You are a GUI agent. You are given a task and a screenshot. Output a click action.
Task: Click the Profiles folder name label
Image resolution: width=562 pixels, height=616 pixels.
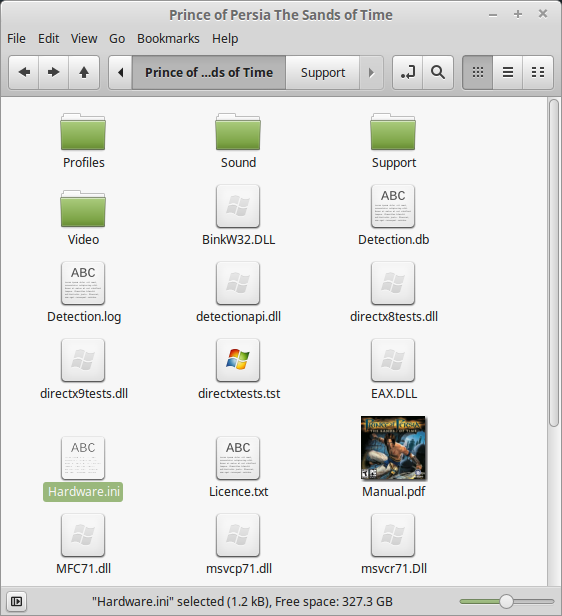[x=84, y=163]
